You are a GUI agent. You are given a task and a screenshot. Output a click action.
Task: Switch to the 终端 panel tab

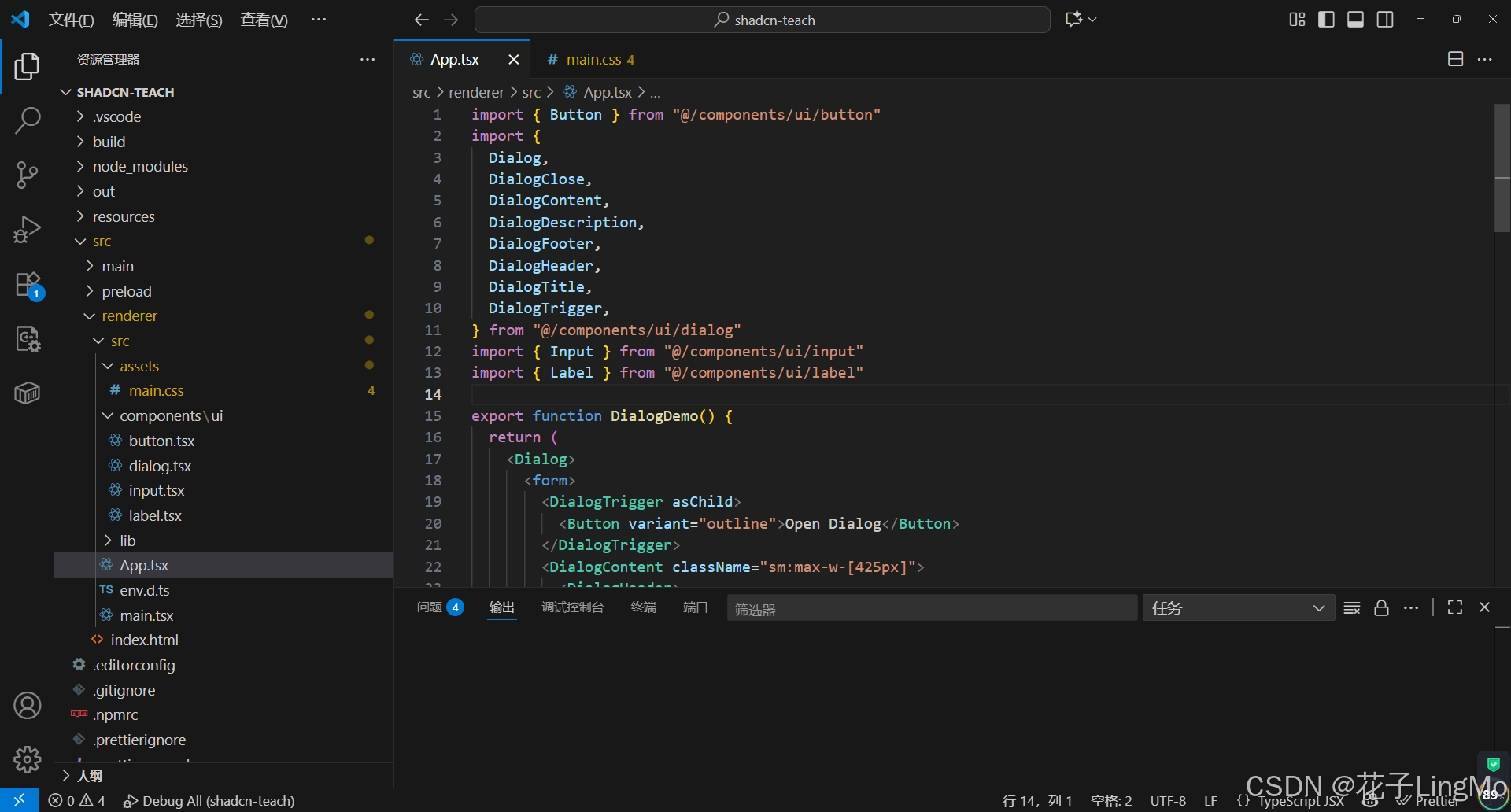click(x=644, y=607)
